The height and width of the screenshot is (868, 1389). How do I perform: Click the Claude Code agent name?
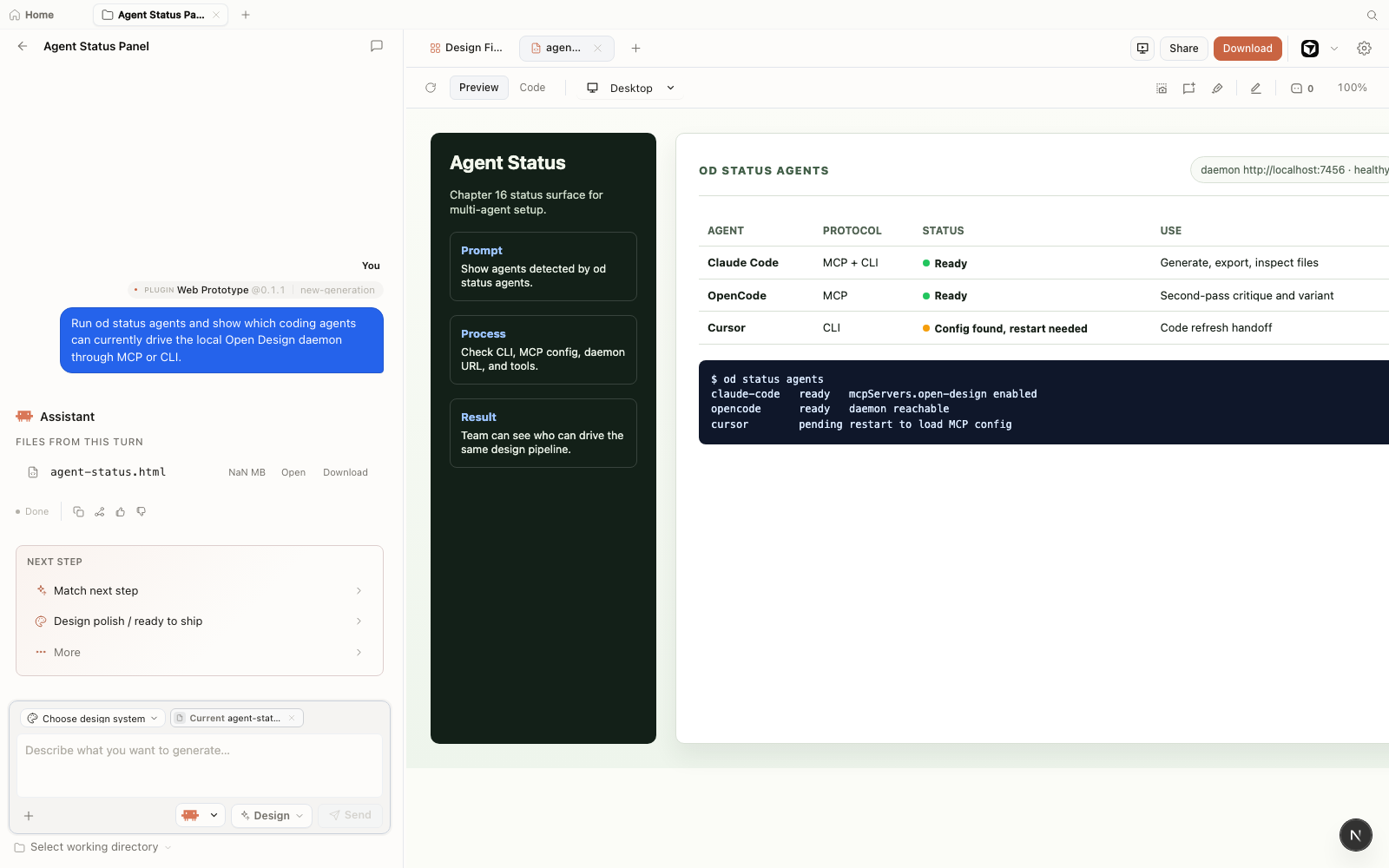click(743, 263)
